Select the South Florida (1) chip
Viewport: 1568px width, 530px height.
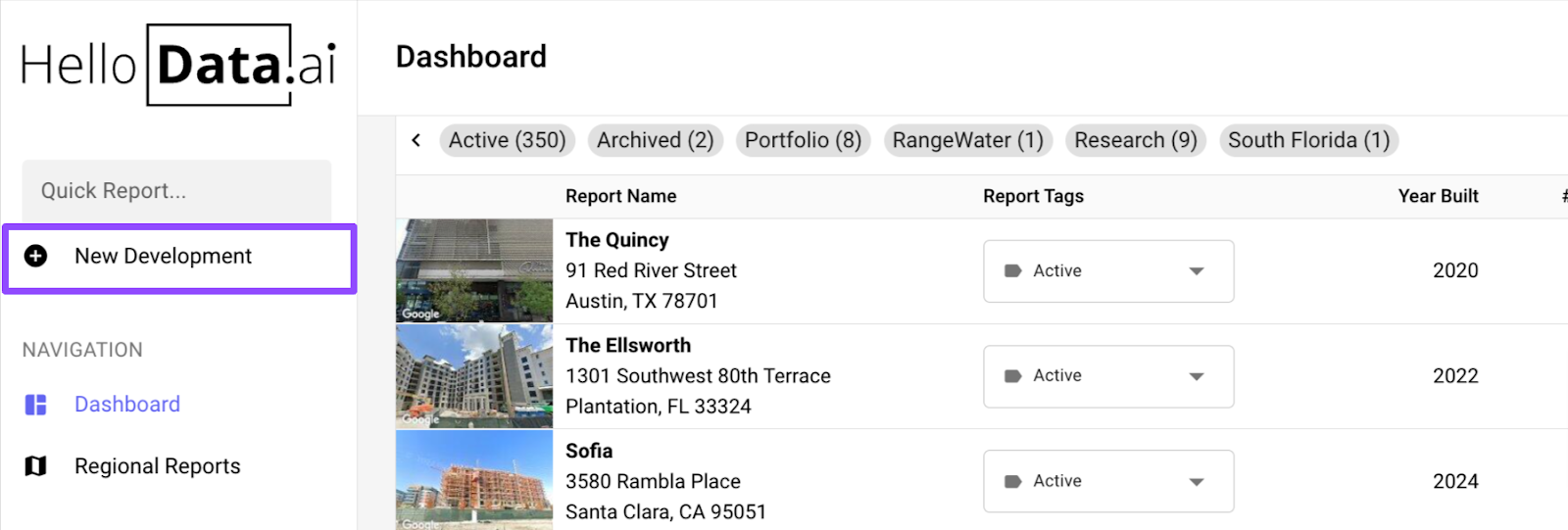click(x=1309, y=140)
